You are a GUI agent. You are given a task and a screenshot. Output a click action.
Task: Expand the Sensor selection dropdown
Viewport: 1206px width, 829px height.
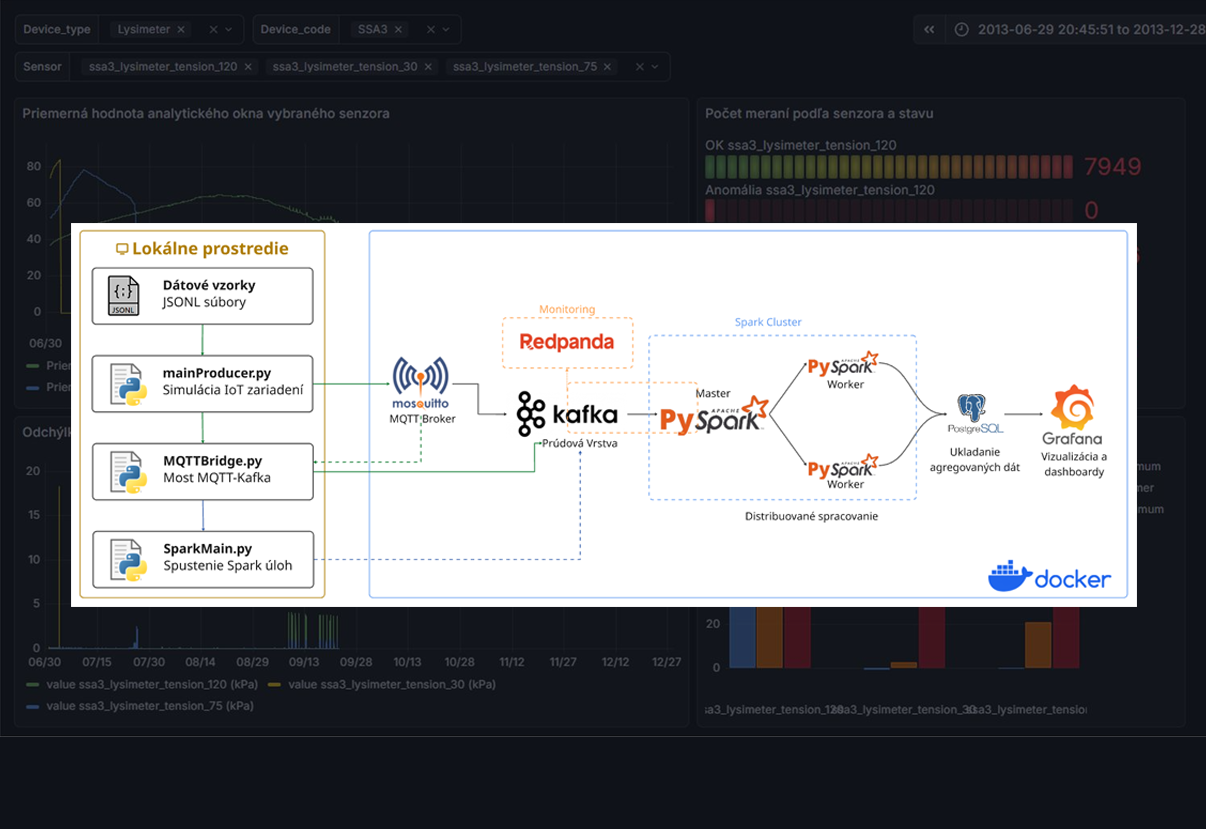[655, 67]
